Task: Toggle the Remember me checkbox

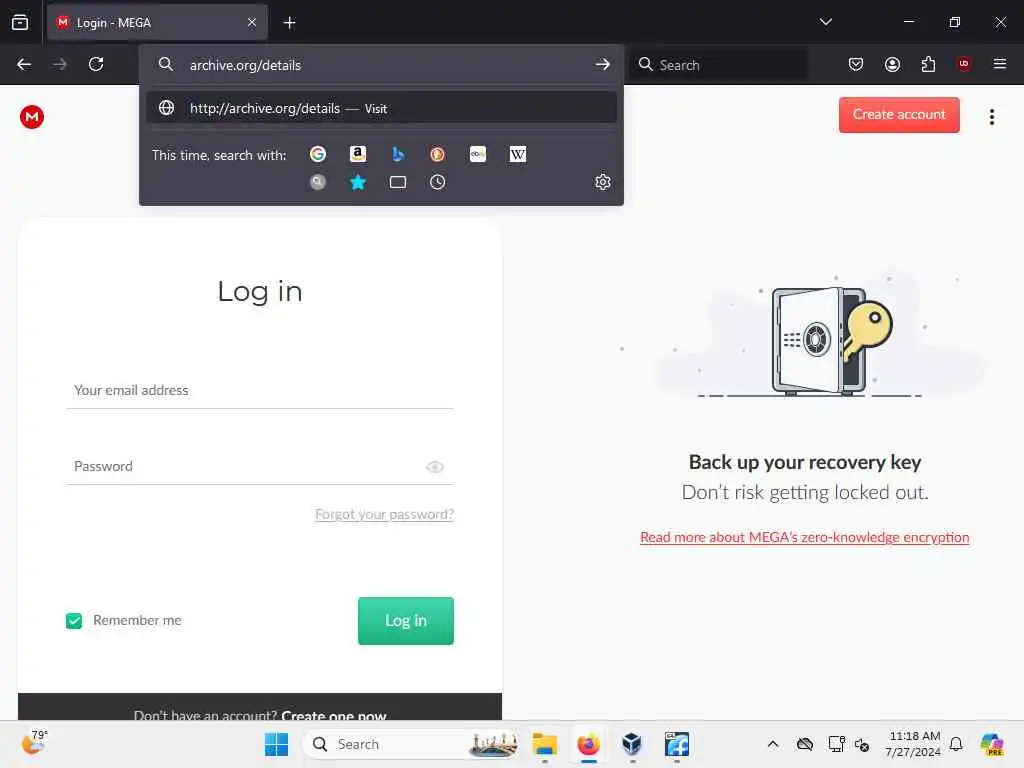Action: click(74, 620)
